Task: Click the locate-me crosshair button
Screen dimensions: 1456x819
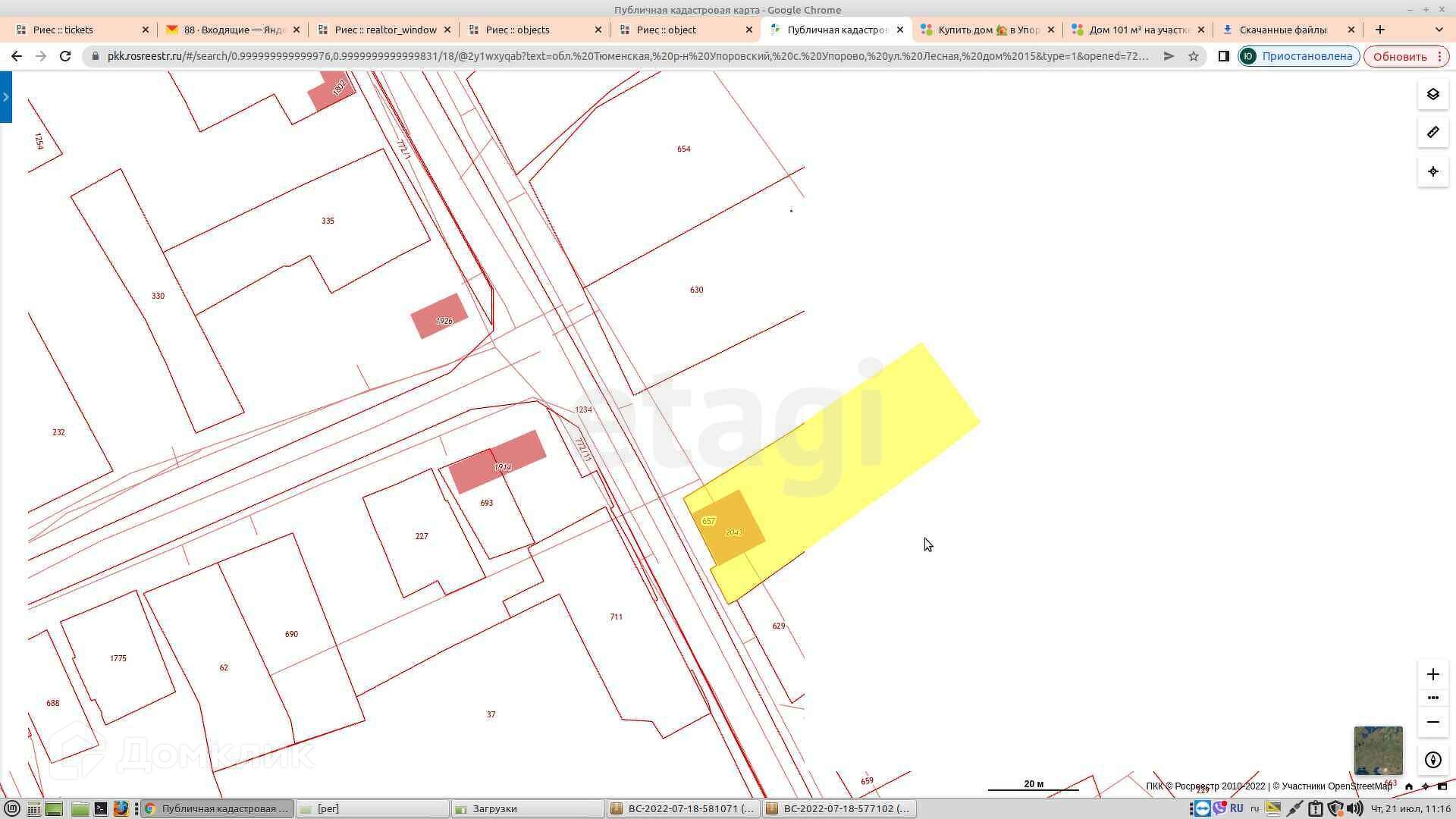Action: tap(1432, 171)
